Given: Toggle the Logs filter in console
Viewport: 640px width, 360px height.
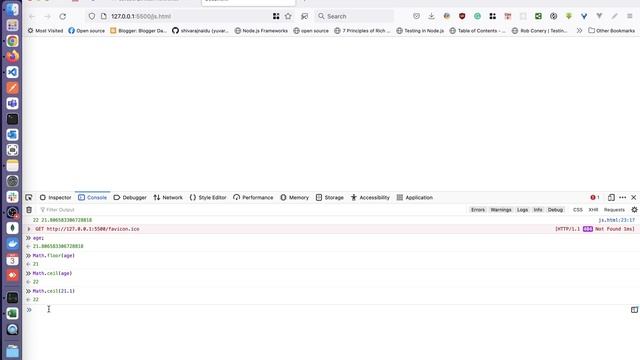Looking at the screenshot, I should click(522, 210).
